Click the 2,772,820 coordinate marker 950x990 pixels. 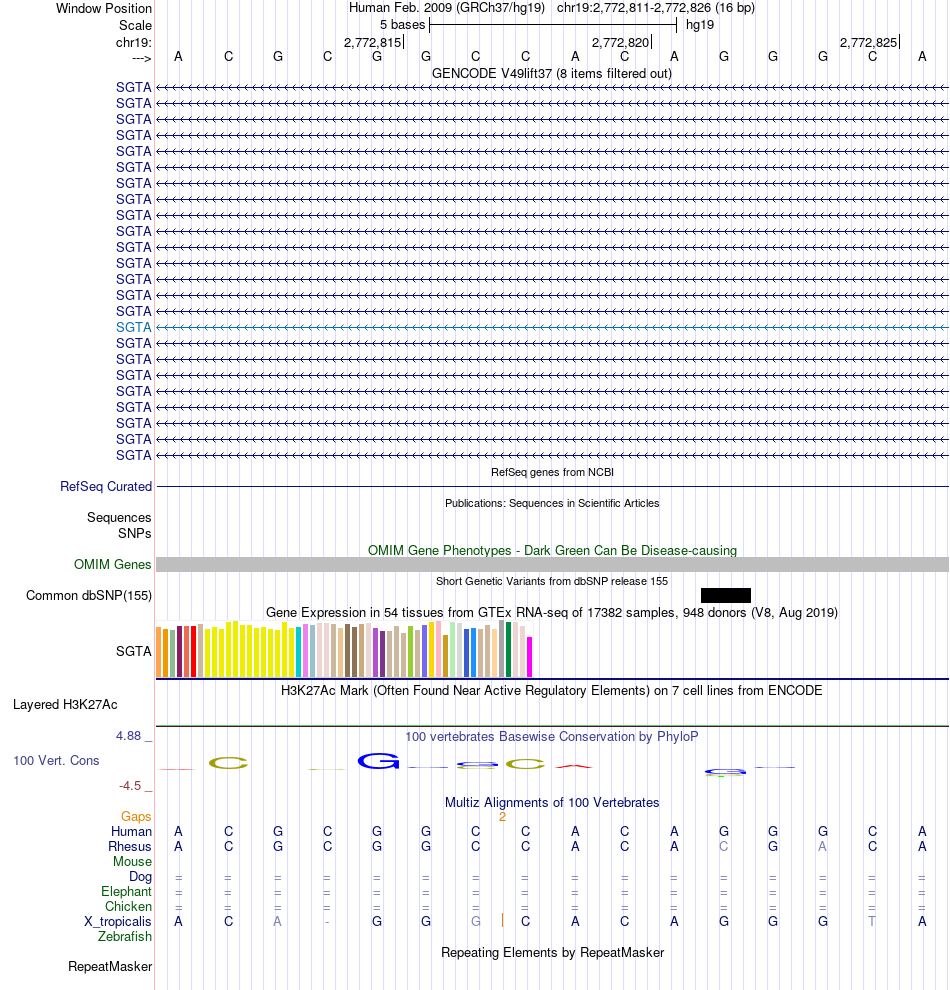click(x=620, y=42)
